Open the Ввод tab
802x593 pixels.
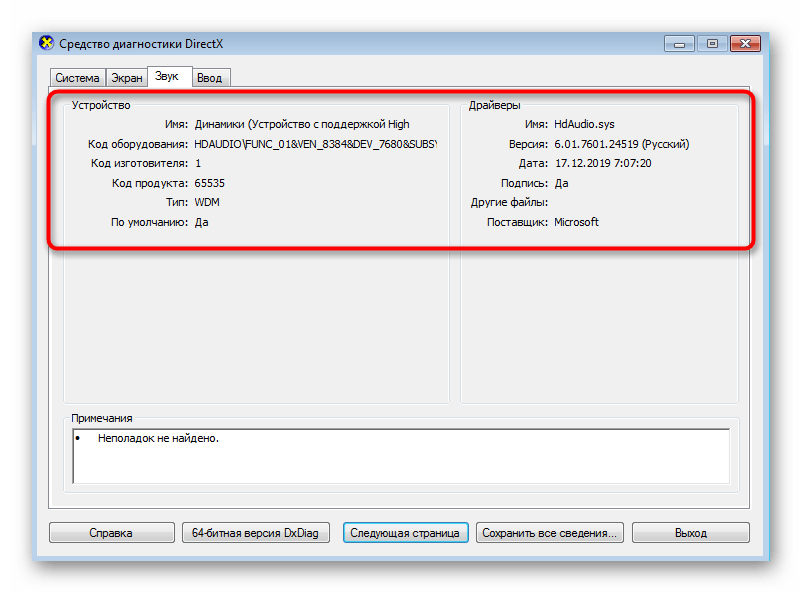point(210,78)
